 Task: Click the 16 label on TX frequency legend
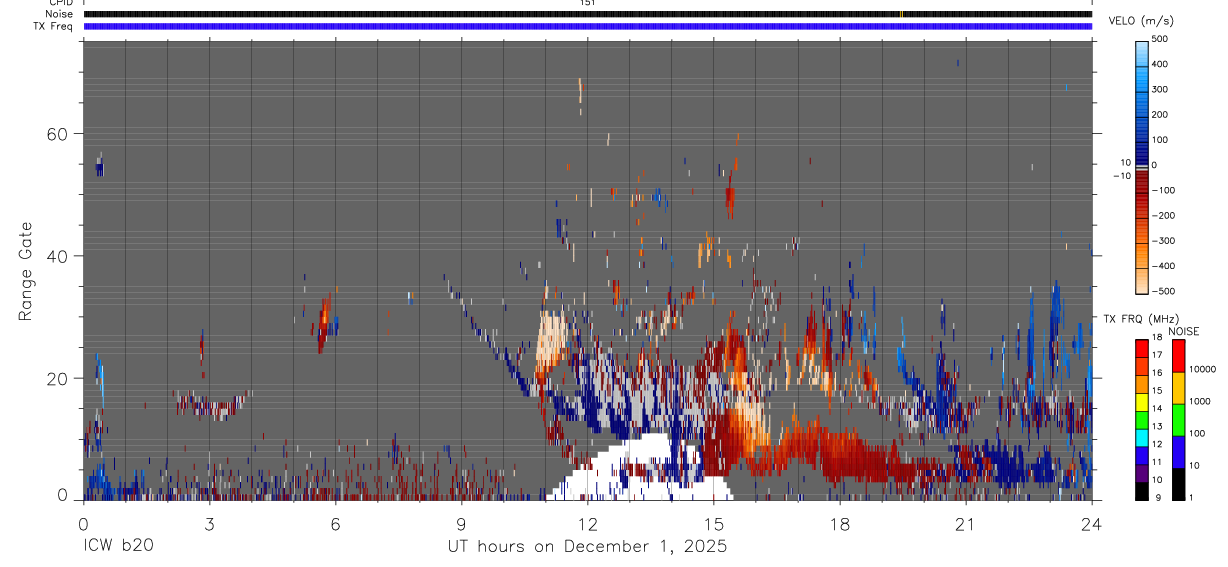pyautogui.click(x=1157, y=373)
